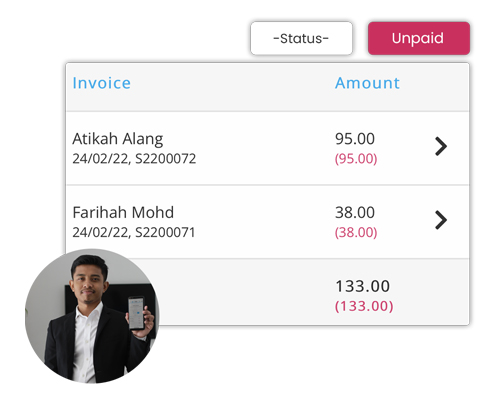Image resolution: width=500 pixels, height=400 pixels.
Task: Click the circular profile photo thumbnail
Action: 92,316
